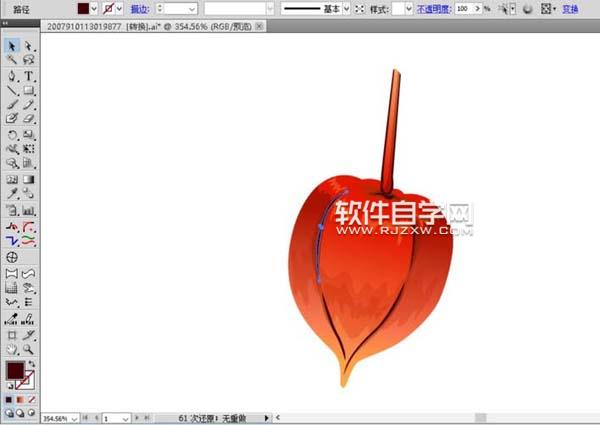600x425 pixels.
Task: Select the Selection (black arrow) tool
Action: point(12,46)
